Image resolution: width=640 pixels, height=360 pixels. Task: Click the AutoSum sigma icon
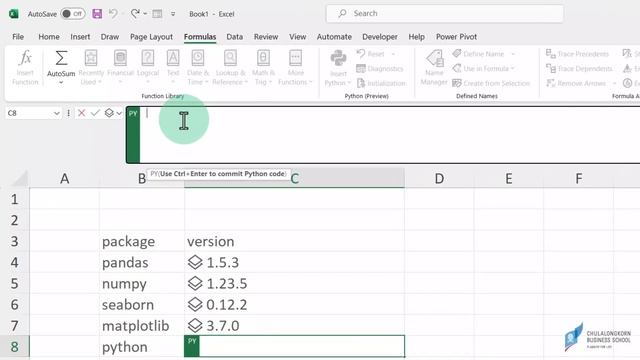(61, 58)
